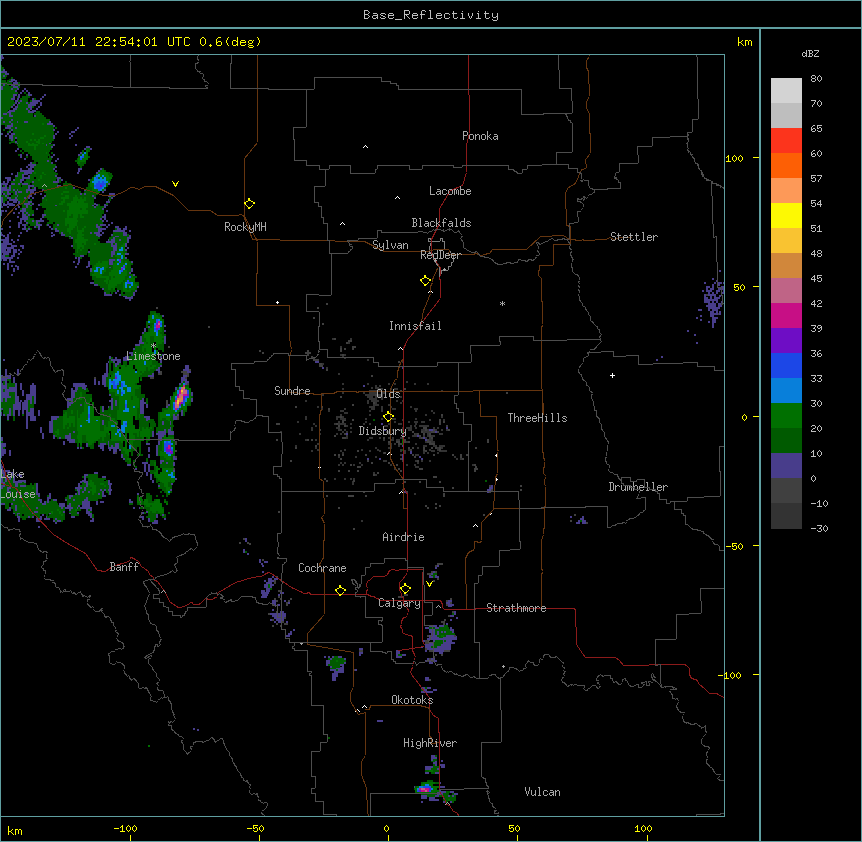Image resolution: width=862 pixels, height=842 pixels.
Task: Select the yellow diamond marker south of RedDeer
Action: [425, 280]
